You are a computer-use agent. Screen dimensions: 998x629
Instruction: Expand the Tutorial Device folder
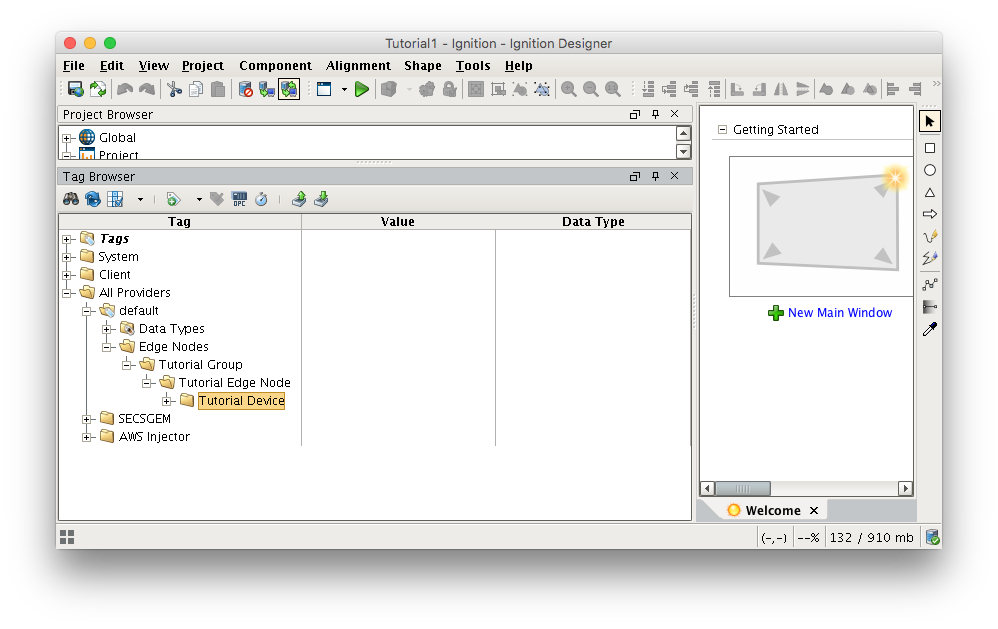coord(168,401)
